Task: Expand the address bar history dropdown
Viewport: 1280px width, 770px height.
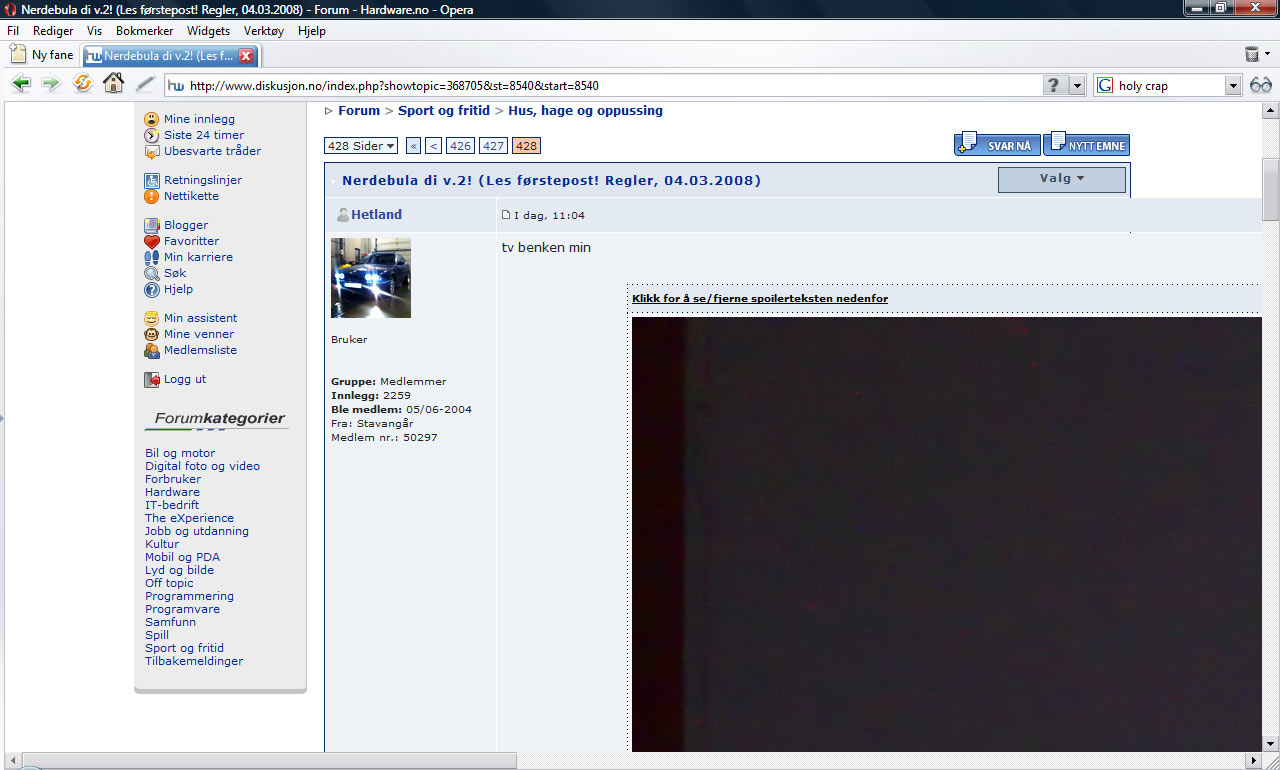Action: (1077, 86)
